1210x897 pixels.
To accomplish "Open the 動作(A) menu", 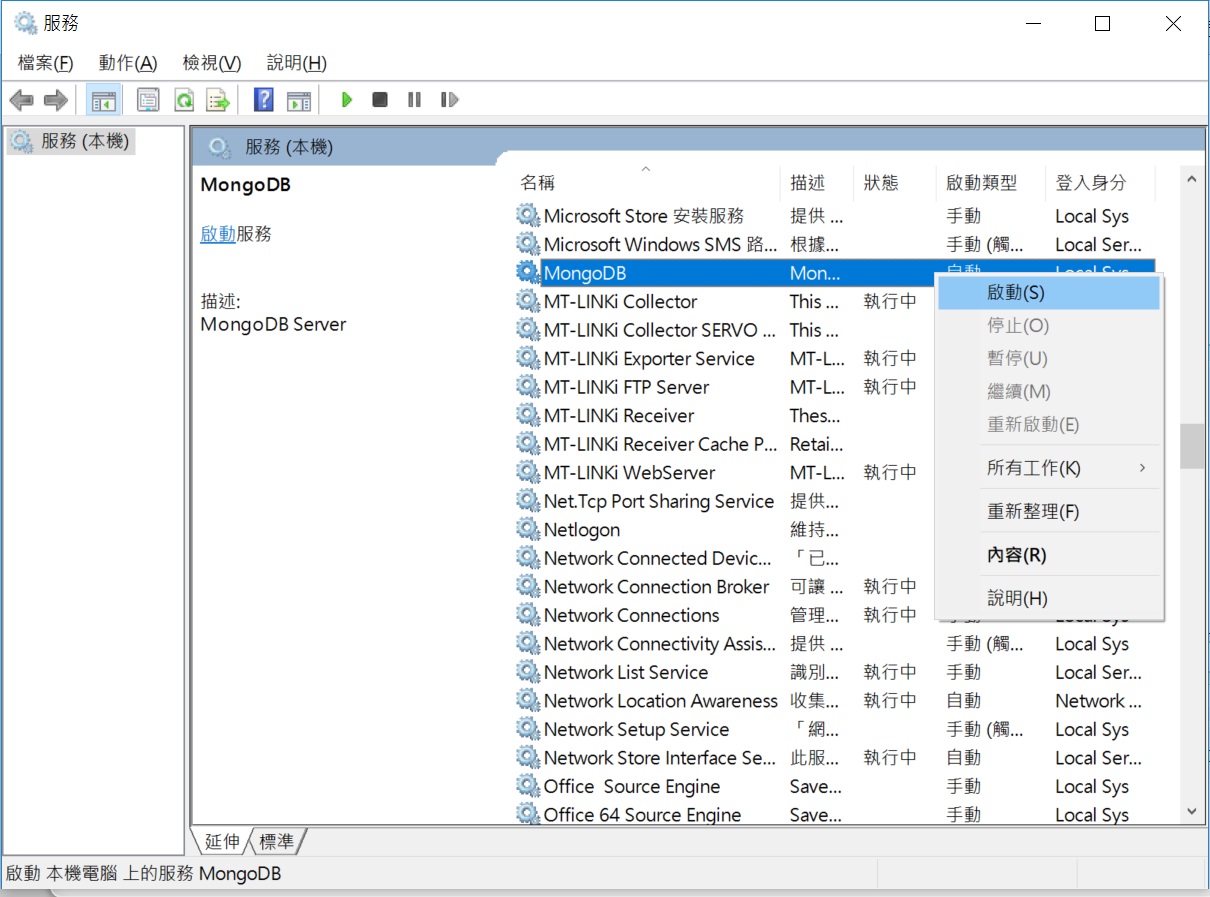I will [128, 63].
